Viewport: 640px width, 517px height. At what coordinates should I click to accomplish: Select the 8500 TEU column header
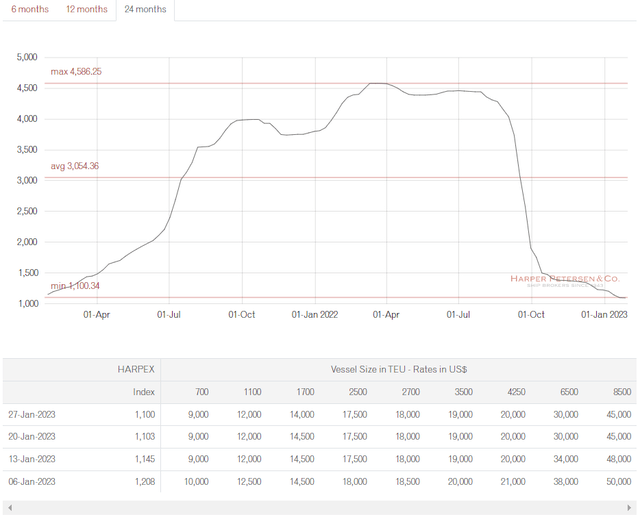621,392
